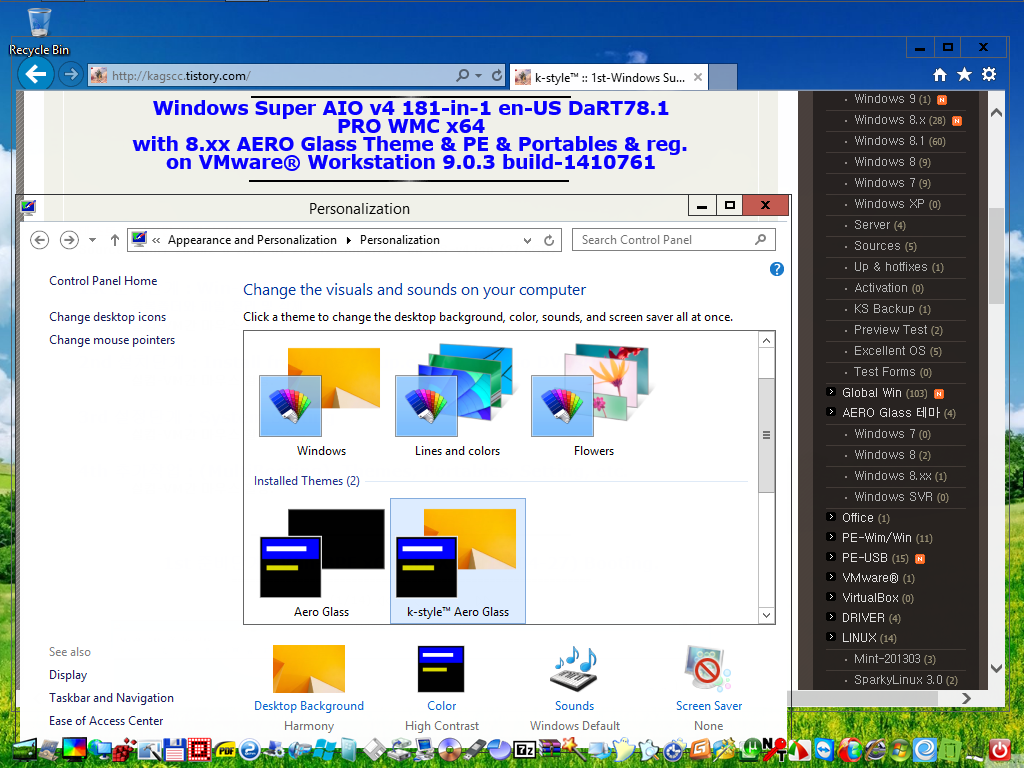Launch the ghost with magnifier dock icon
Viewport: 1024px width, 768px height.
[x=650, y=750]
